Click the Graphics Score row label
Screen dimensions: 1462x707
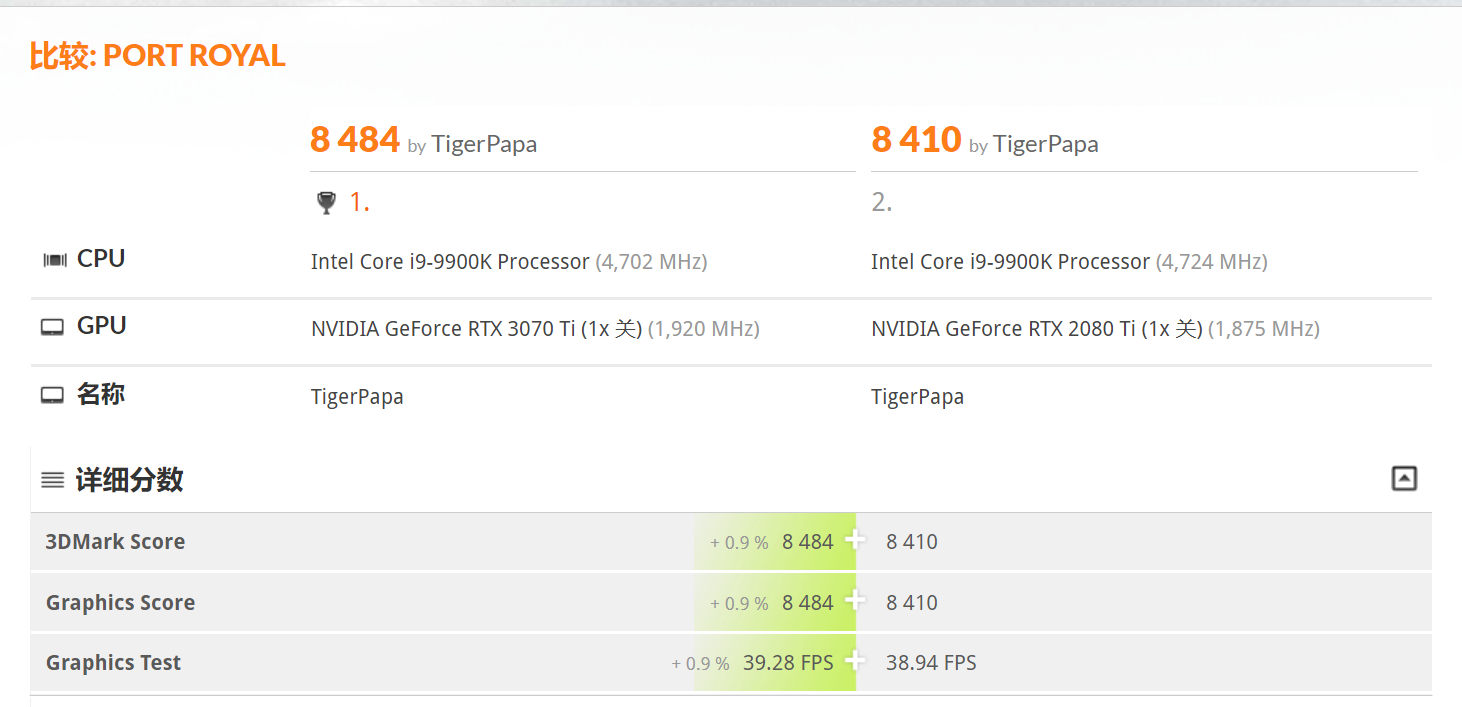tap(120, 602)
